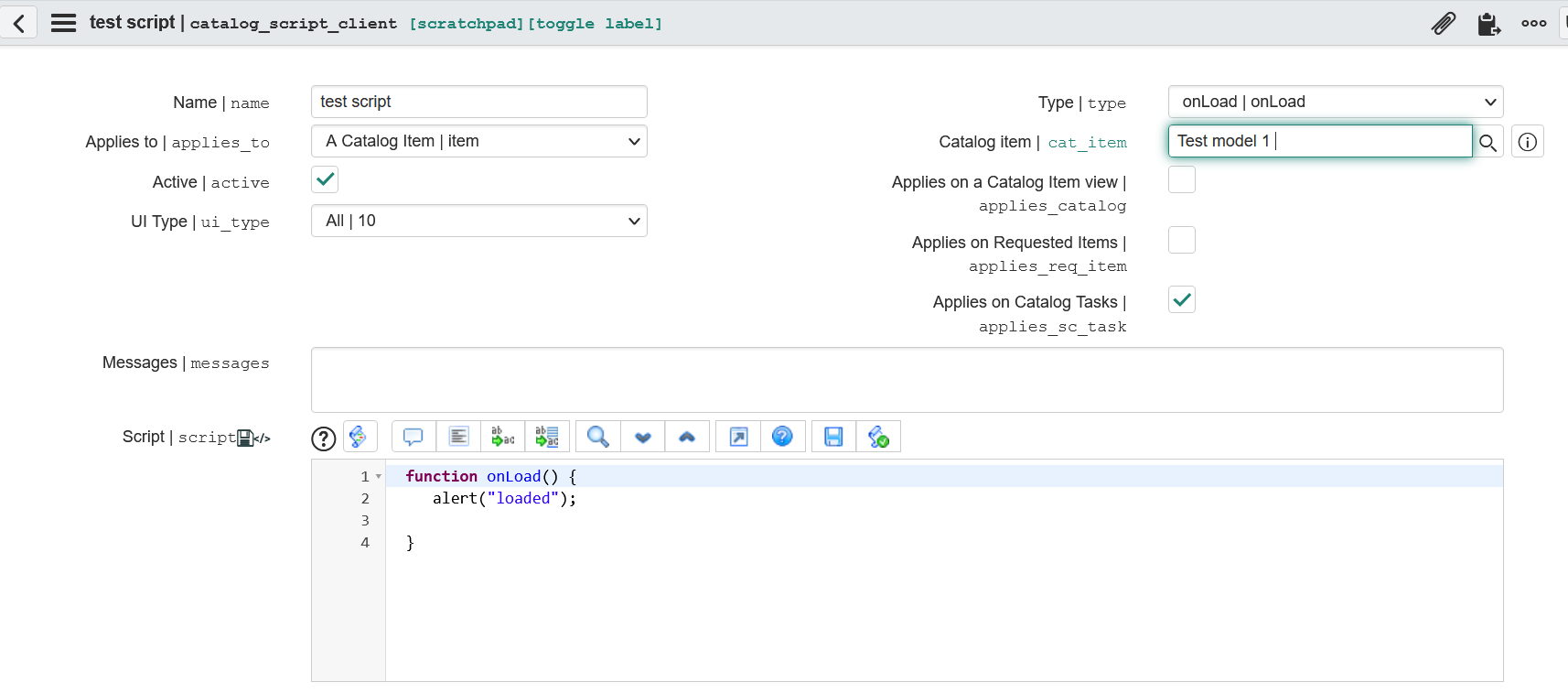Open the Applies to dropdown
This screenshot has height=693, width=1568.
(x=479, y=141)
